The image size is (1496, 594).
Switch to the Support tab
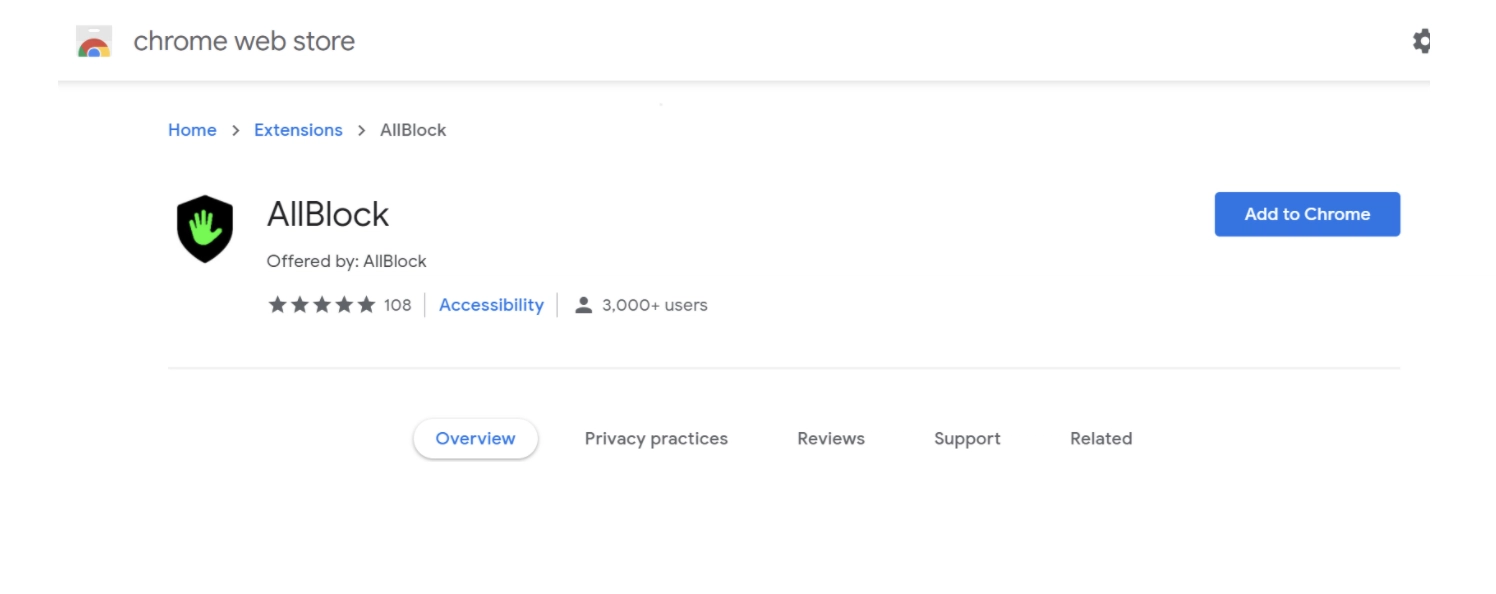tap(967, 439)
